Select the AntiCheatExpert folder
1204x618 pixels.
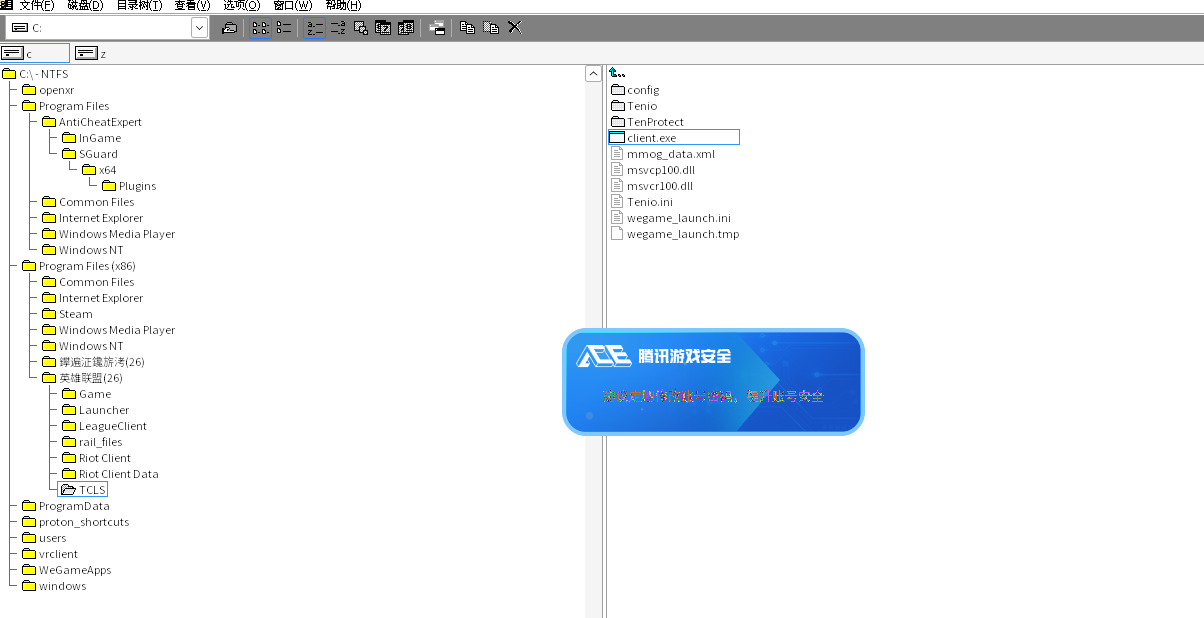[92, 122]
